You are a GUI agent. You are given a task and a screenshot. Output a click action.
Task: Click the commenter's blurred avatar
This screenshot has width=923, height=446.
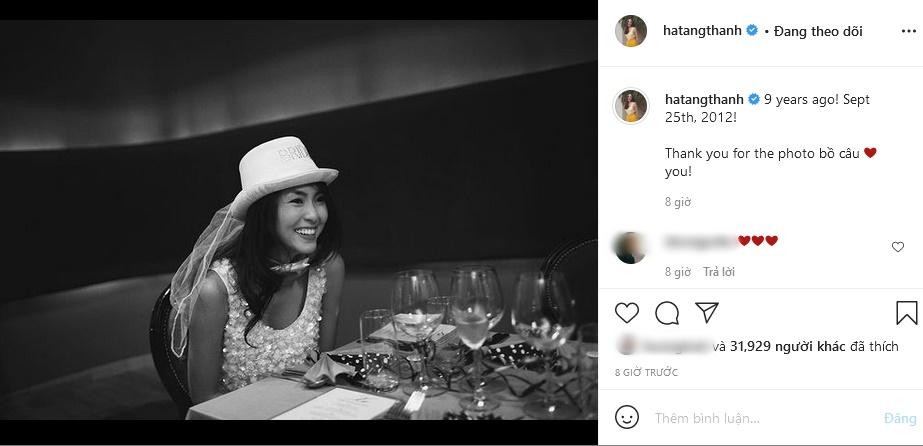(x=631, y=247)
